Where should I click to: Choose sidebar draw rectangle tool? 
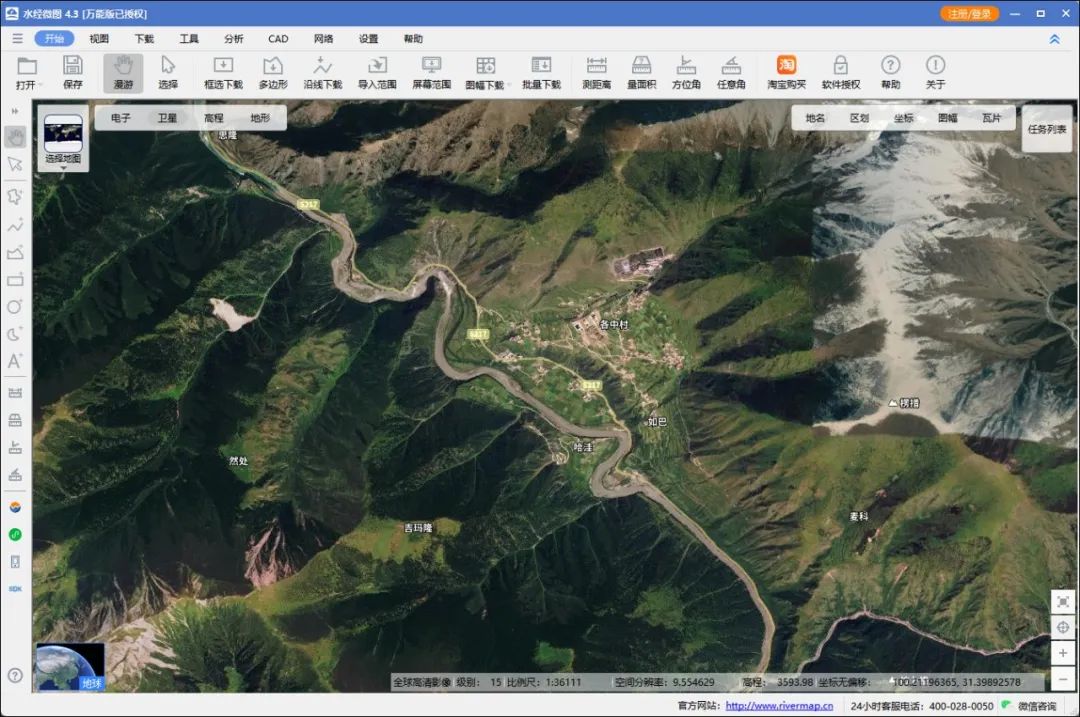[x=15, y=280]
